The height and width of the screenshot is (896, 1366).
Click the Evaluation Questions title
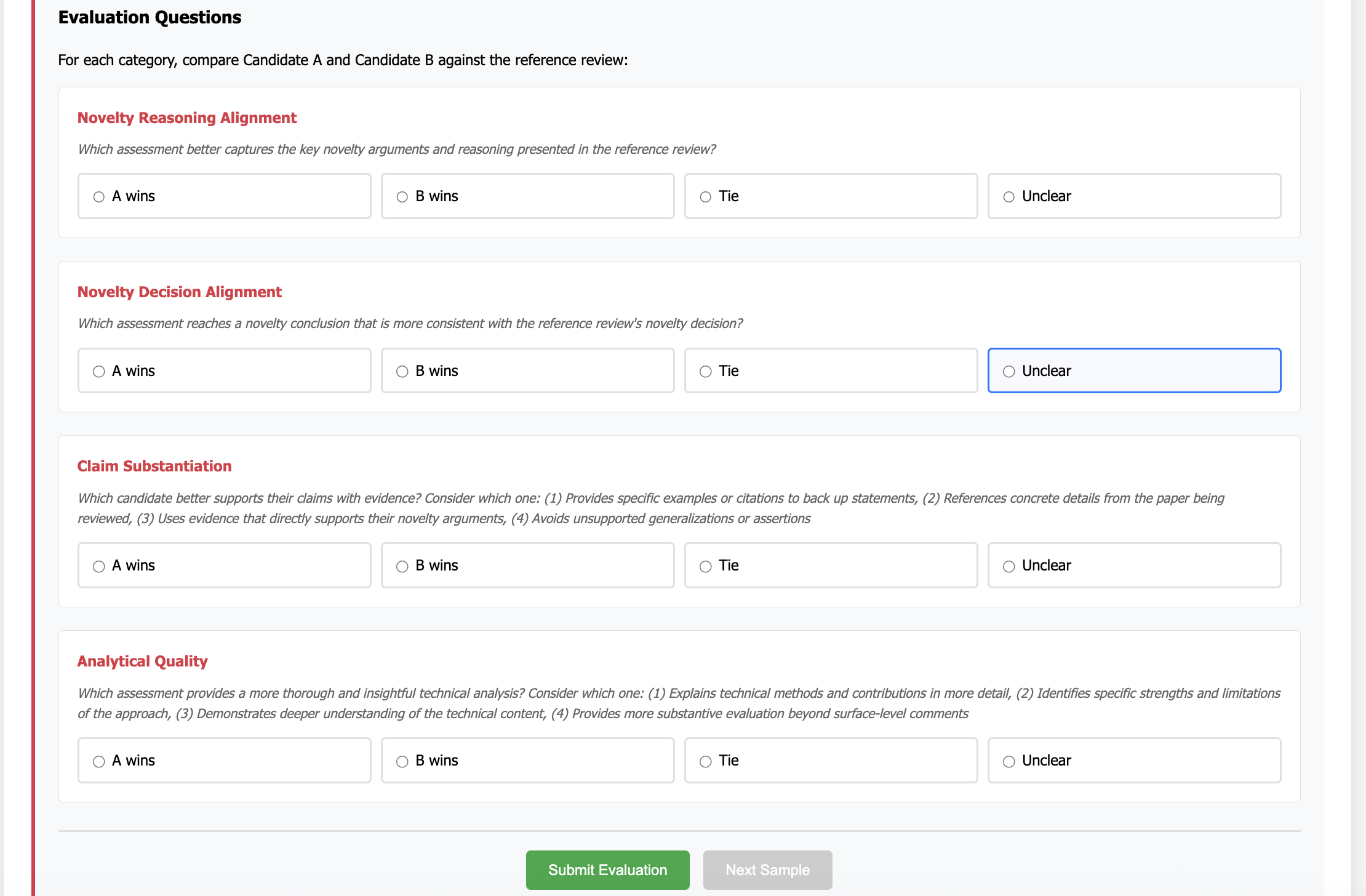(x=150, y=17)
